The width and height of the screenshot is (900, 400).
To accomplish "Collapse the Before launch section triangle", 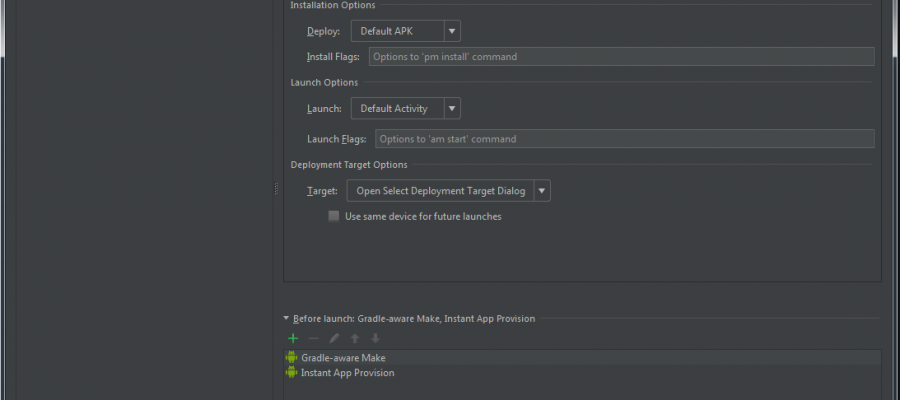I will 286,318.
